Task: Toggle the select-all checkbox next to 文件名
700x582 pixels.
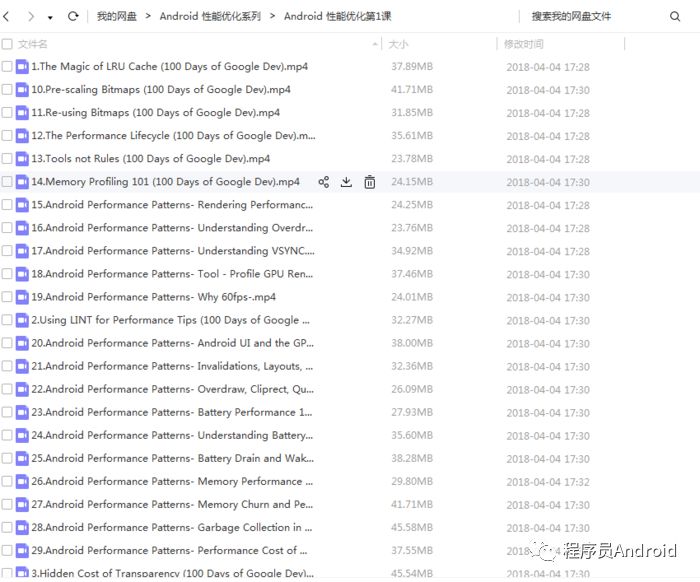Action: [7, 44]
